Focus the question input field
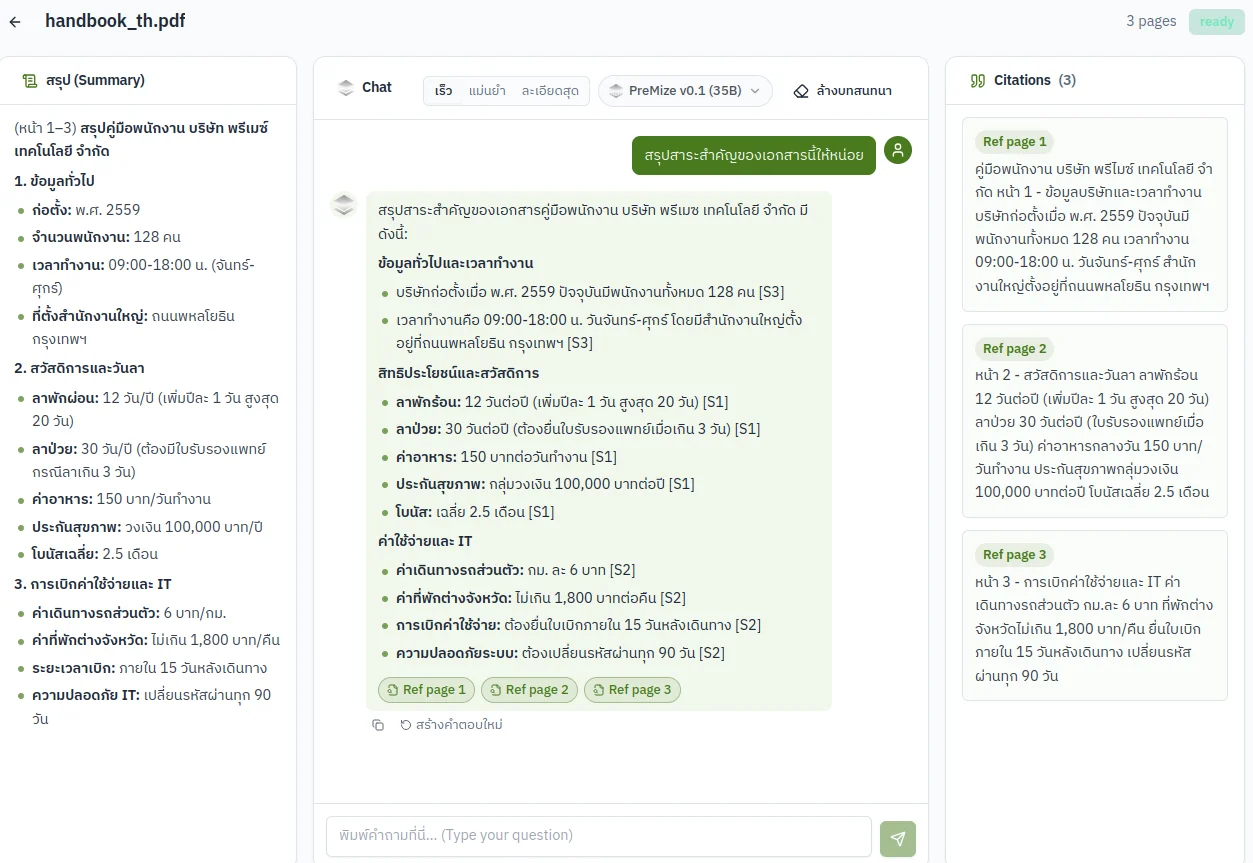Image resolution: width=1253 pixels, height=863 pixels. click(x=599, y=836)
